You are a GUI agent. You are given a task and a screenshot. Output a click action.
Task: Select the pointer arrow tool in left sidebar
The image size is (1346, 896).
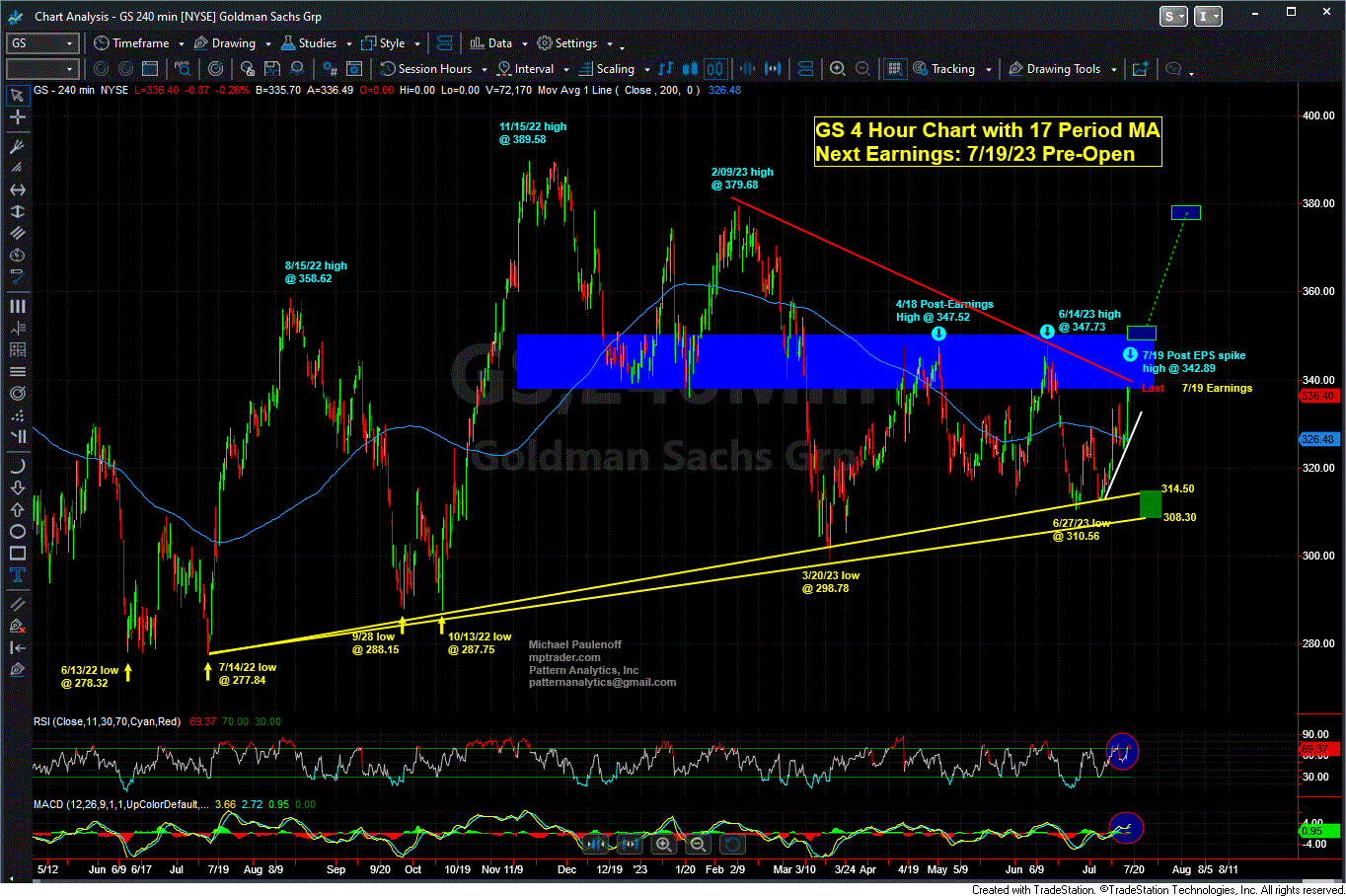point(17,96)
